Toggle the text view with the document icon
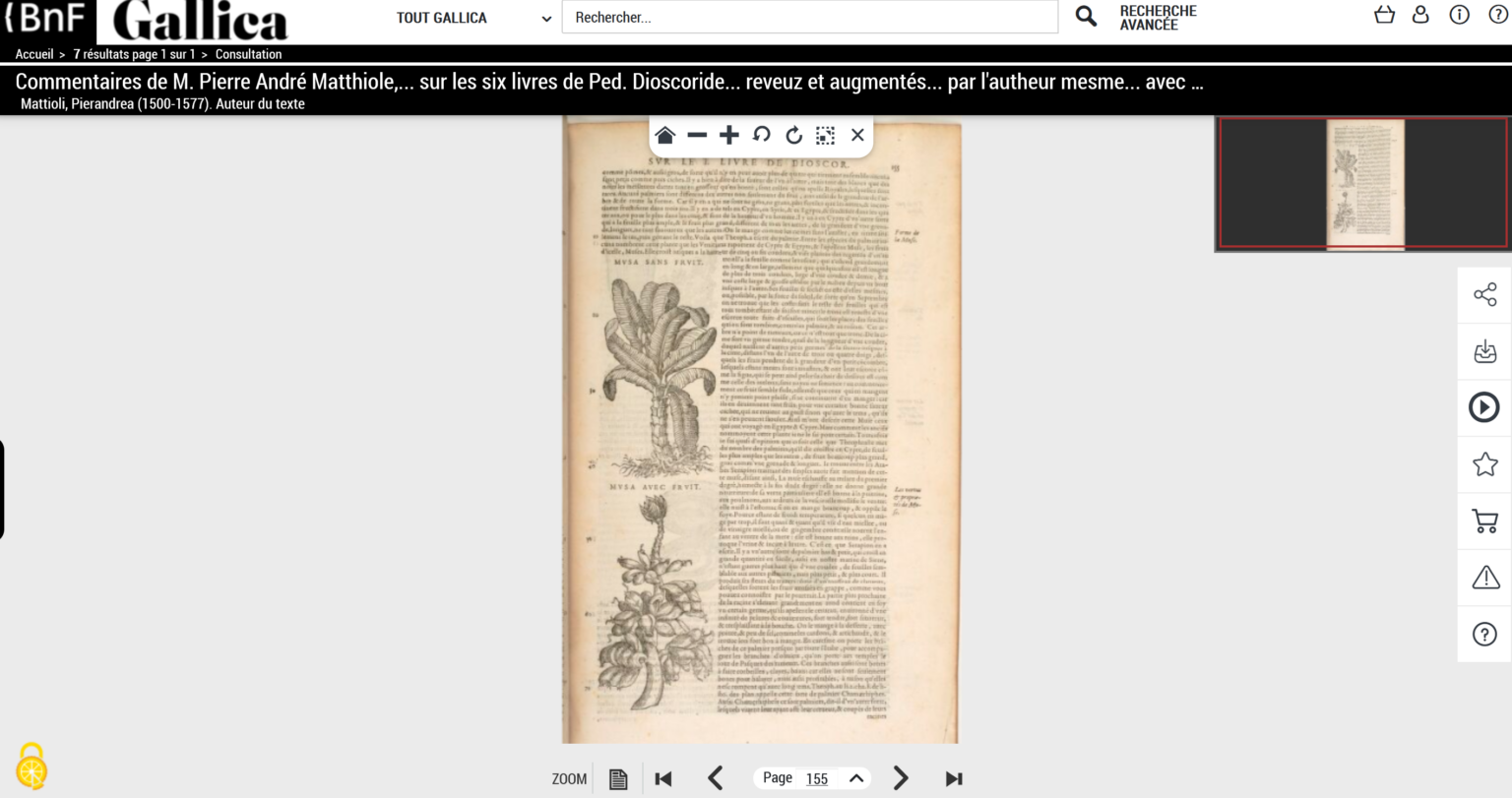This screenshot has height=798, width=1512. (617, 777)
